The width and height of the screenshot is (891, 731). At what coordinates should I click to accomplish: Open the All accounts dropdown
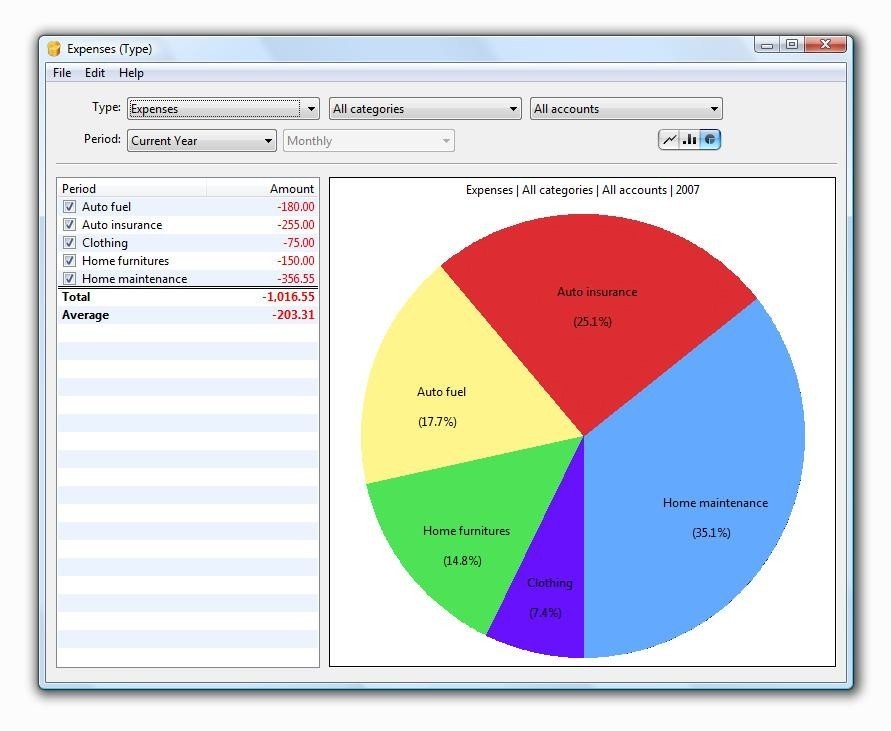(x=626, y=109)
